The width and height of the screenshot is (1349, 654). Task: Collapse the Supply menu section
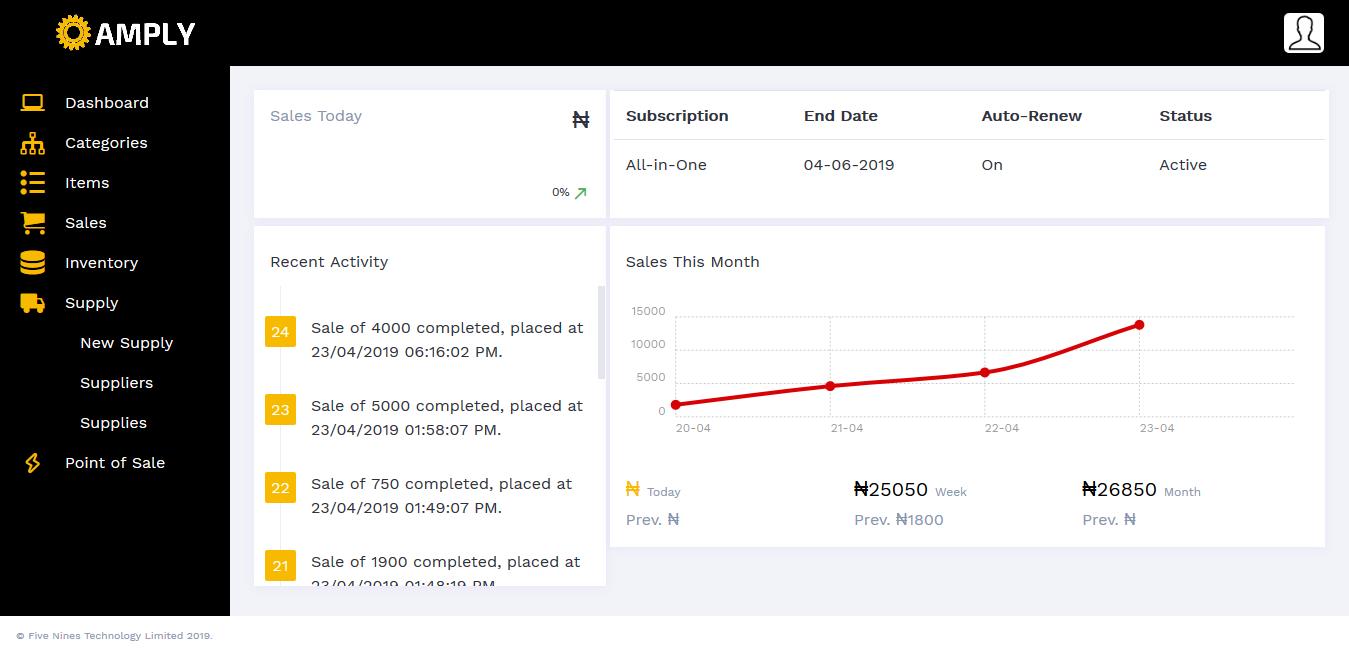pyautogui.click(x=91, y=303)
